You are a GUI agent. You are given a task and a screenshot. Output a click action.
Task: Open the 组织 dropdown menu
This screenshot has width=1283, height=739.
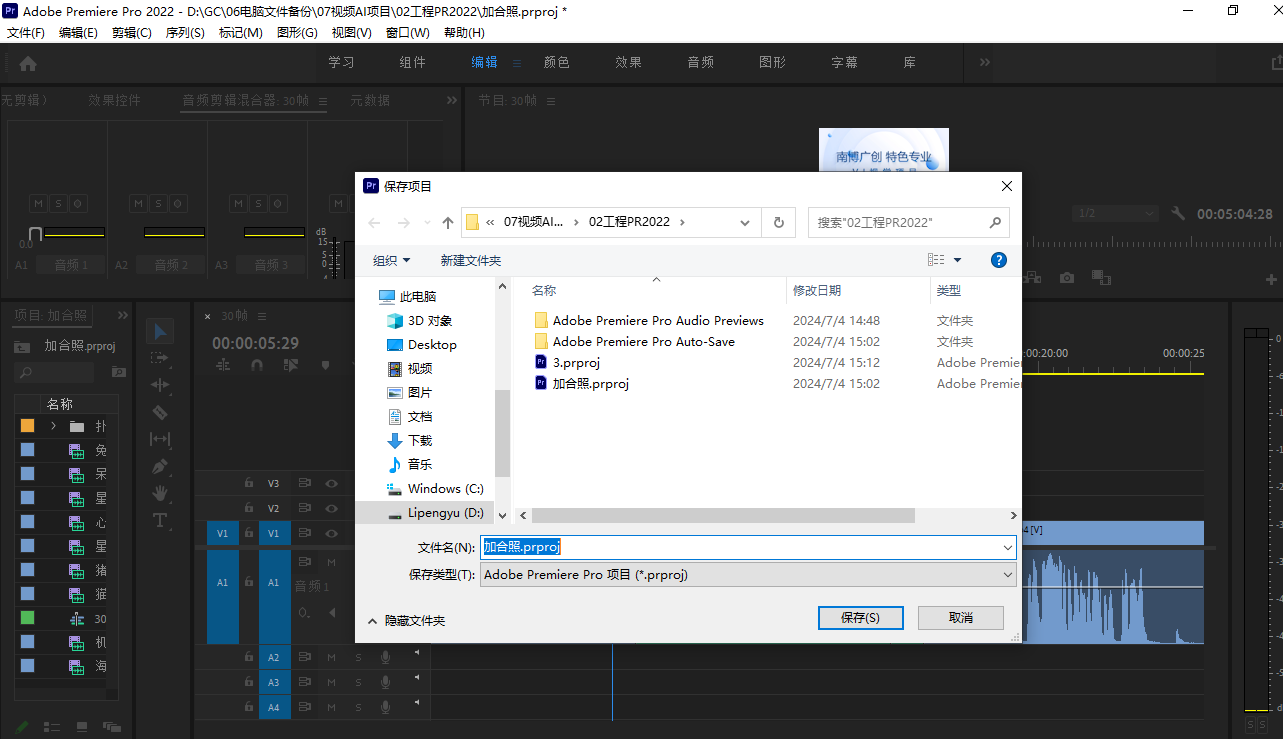(391, 260)
